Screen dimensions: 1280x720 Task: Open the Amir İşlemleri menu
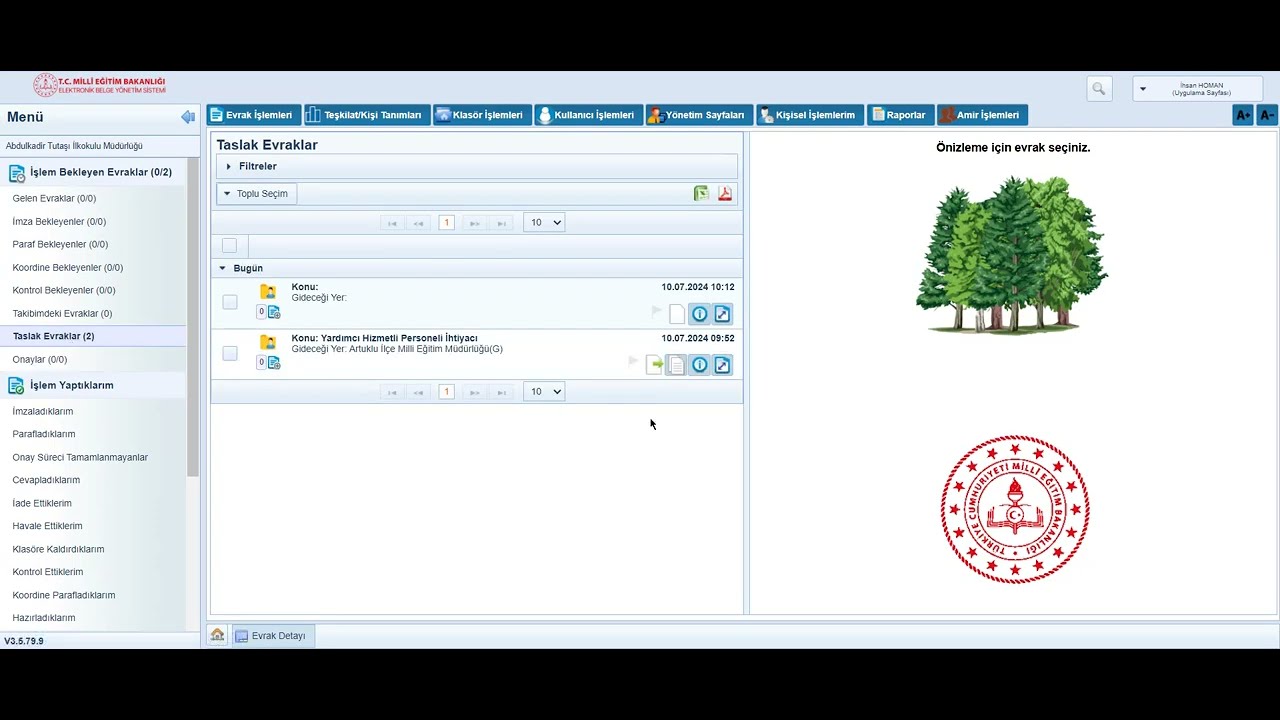[x=983, y=115]
